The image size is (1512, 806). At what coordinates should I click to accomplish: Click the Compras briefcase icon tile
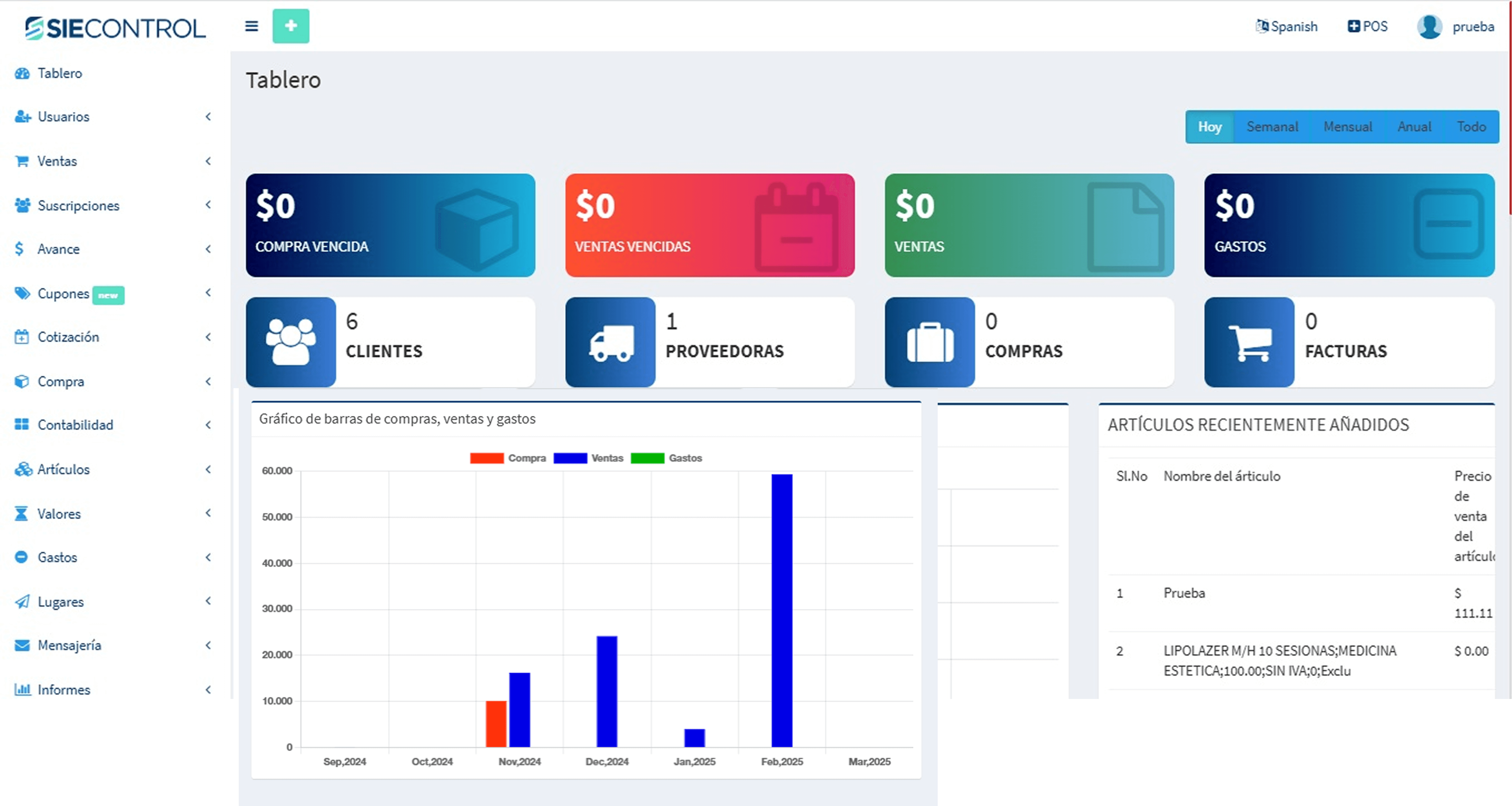[930, 342]
